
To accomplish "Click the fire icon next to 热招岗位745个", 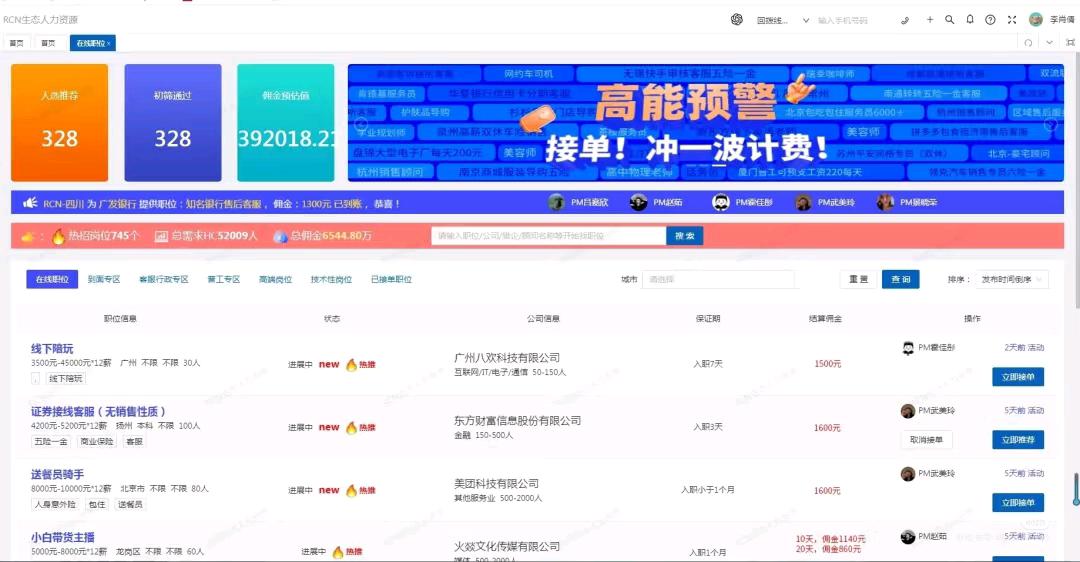I will (x=59, y=236).
